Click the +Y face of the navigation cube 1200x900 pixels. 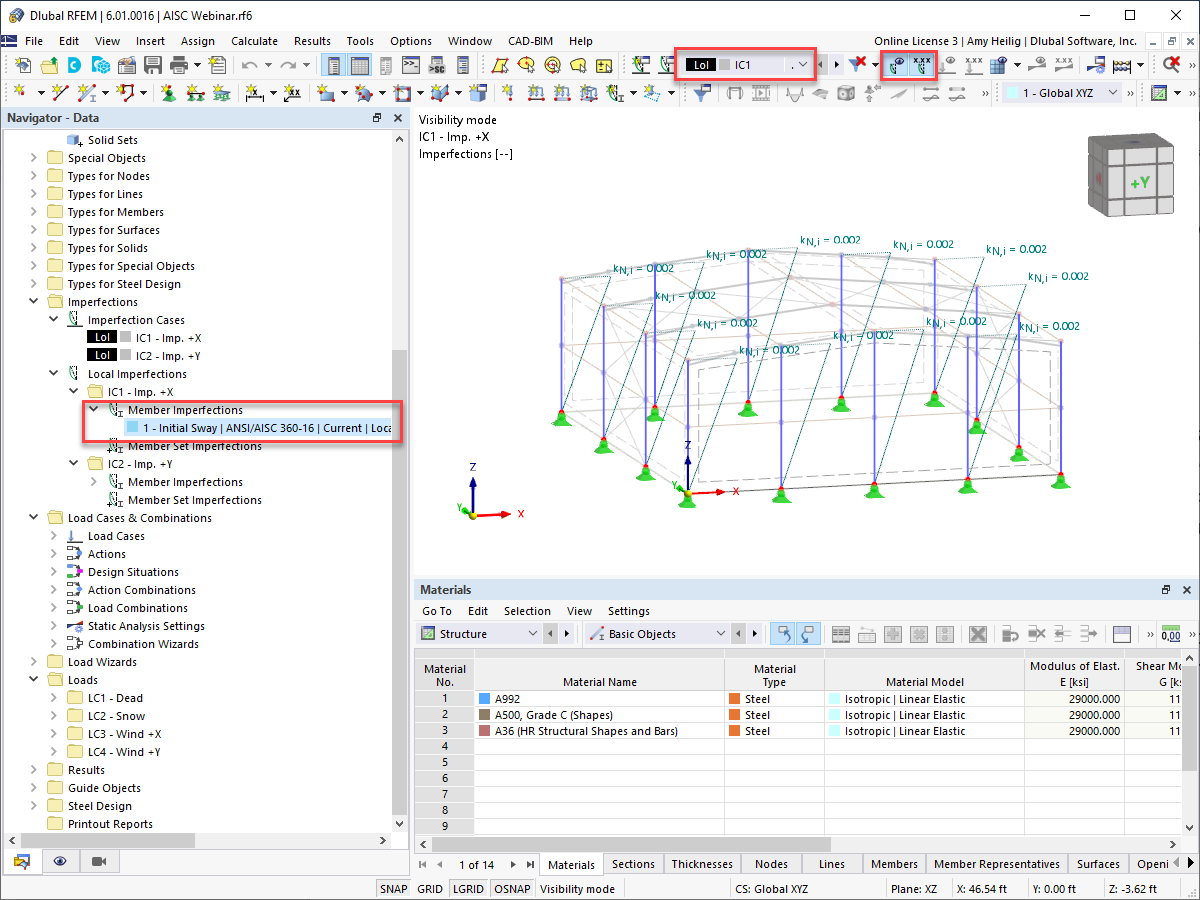pos(1139,183)
